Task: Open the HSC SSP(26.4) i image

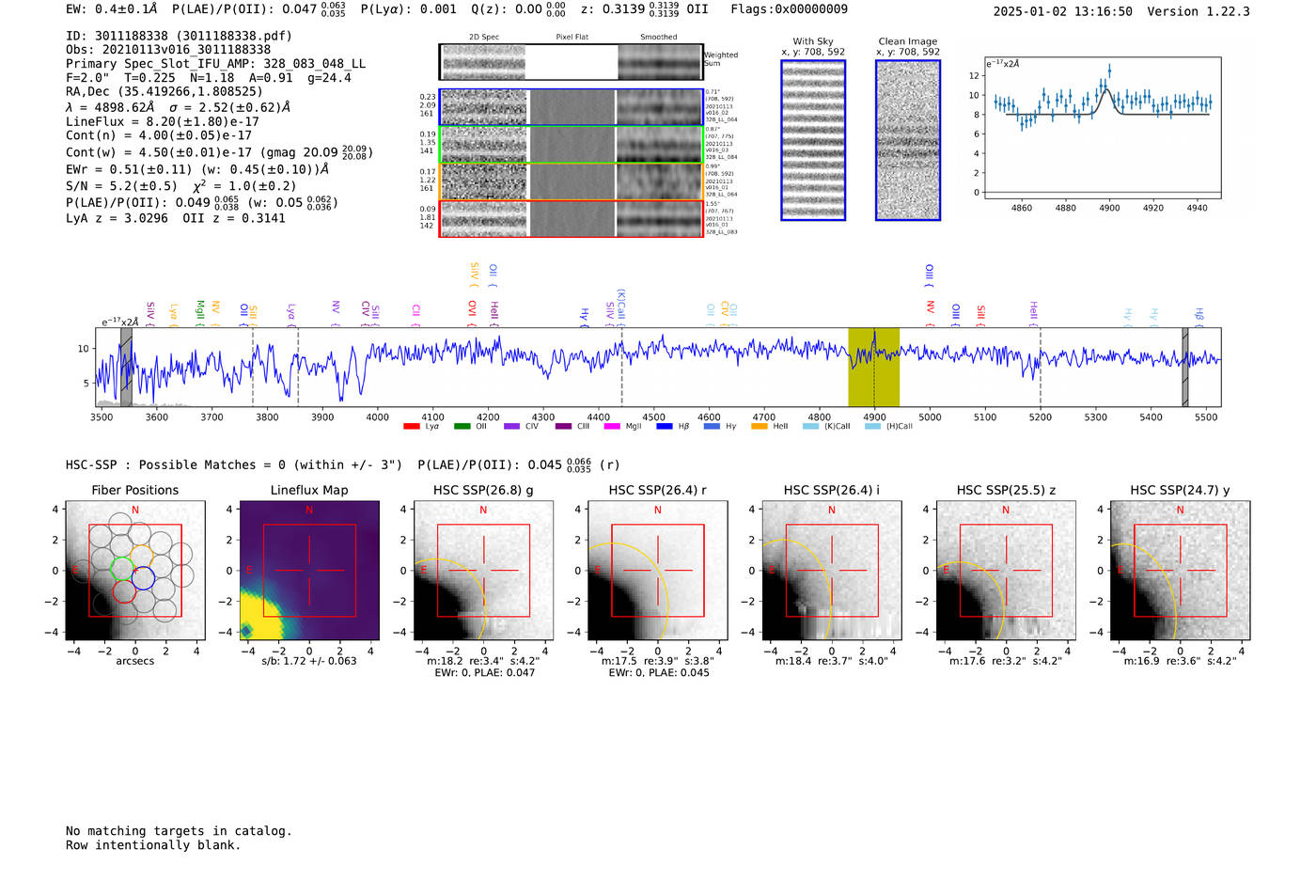Action: (x=831, y=570)
